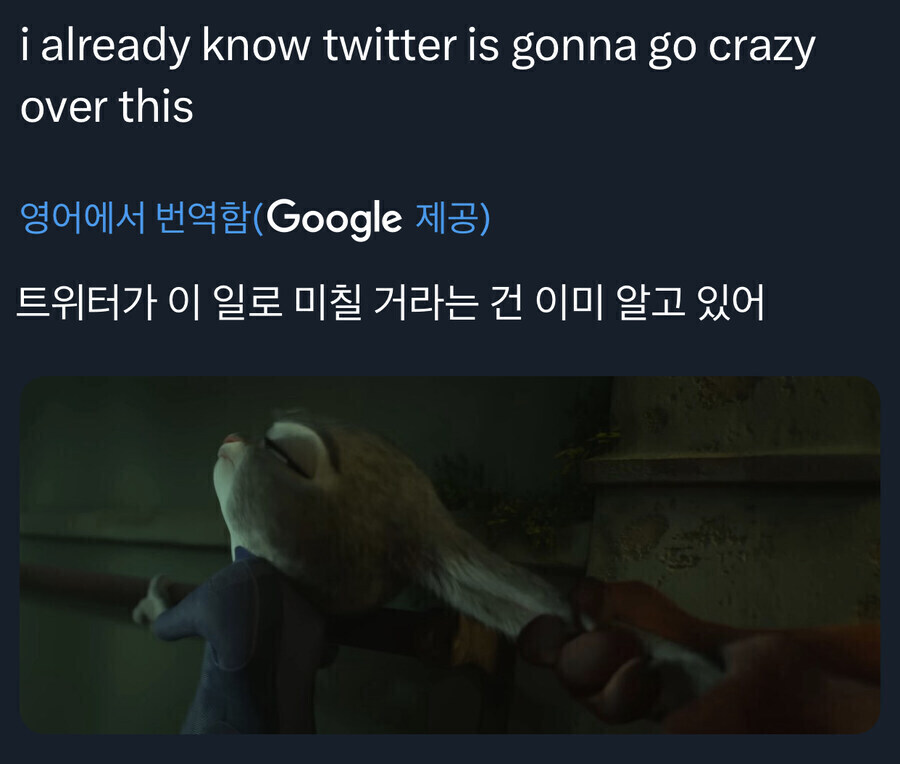This screenshot has width=900, height=764.
Task: Click the rabbit's outstretched paw on the left
Action: 150,600
